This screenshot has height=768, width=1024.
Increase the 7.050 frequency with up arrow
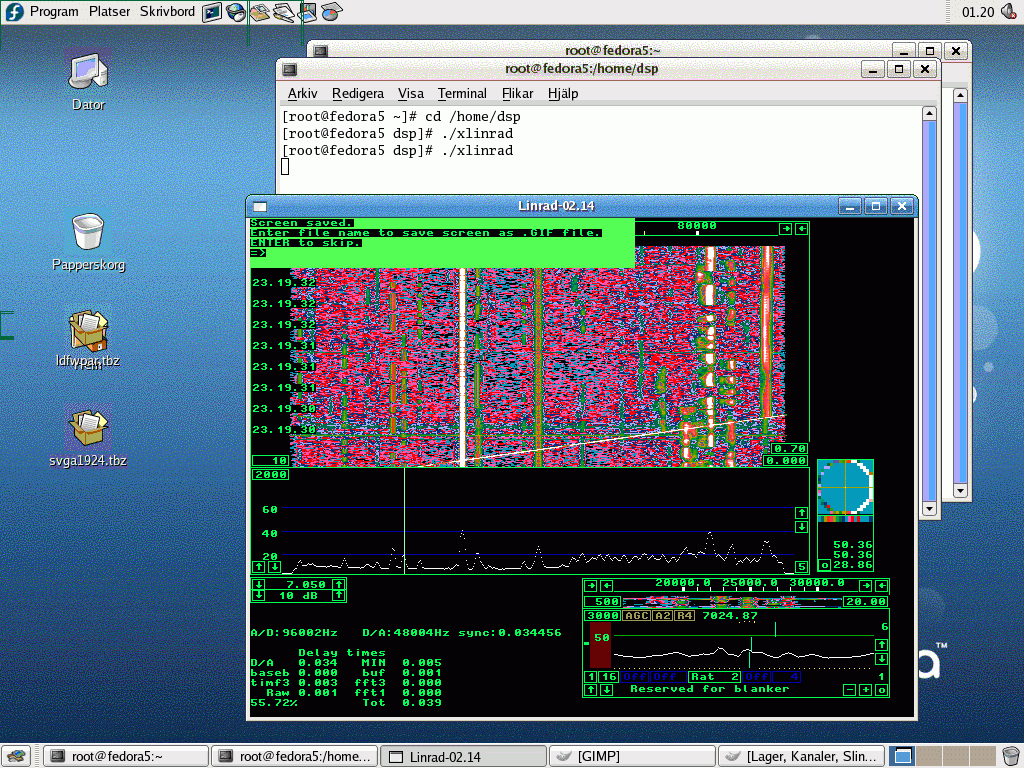pos(338,584)
